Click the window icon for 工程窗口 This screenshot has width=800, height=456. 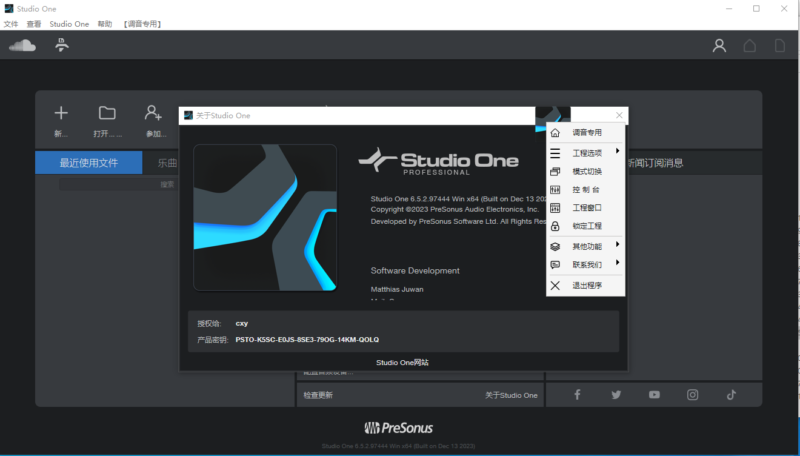click(555, 208)
